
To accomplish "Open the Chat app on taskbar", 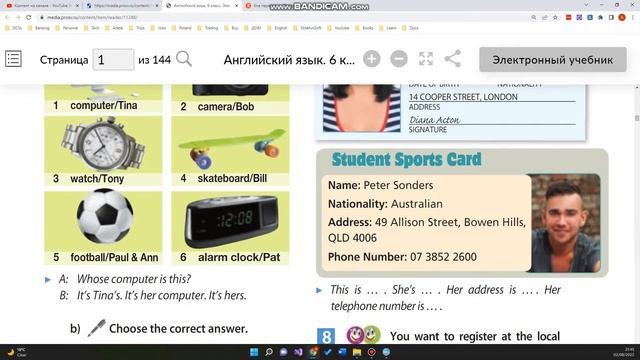I will tap(283, 352).
